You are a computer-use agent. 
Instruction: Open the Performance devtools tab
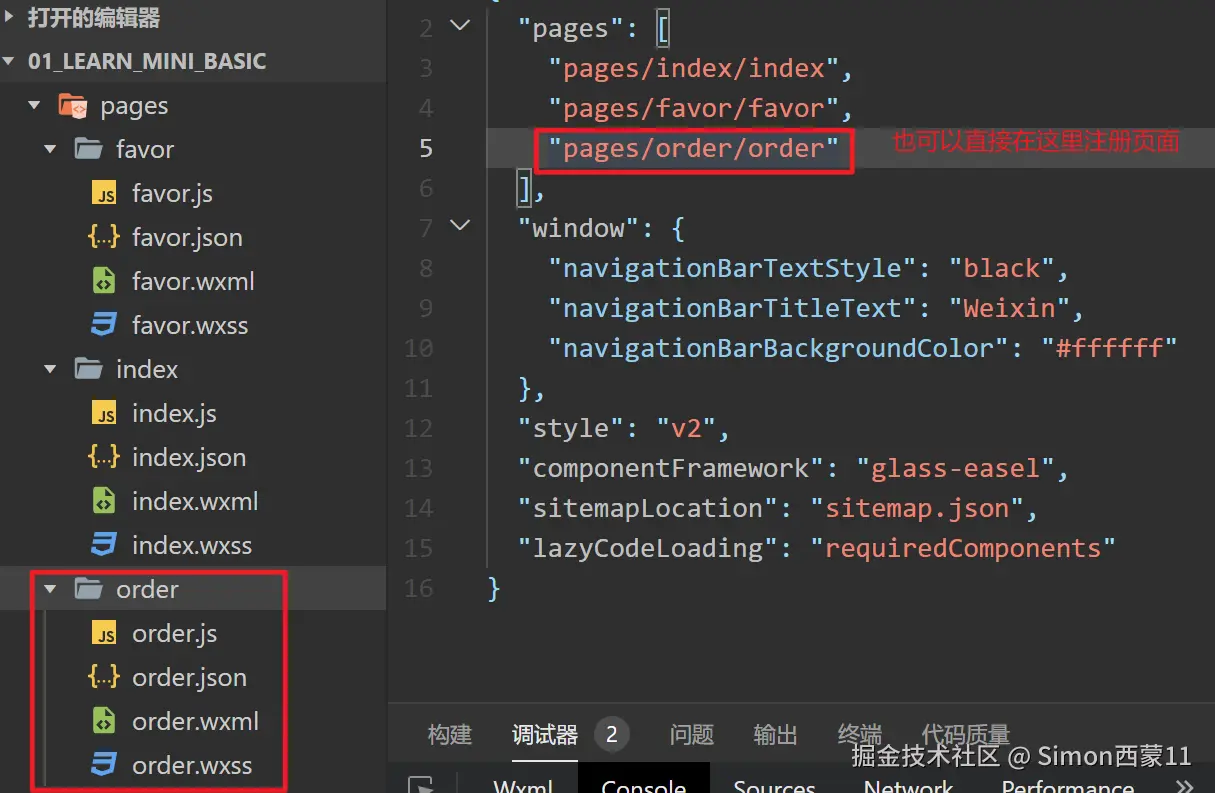(x=1068, y=786)
